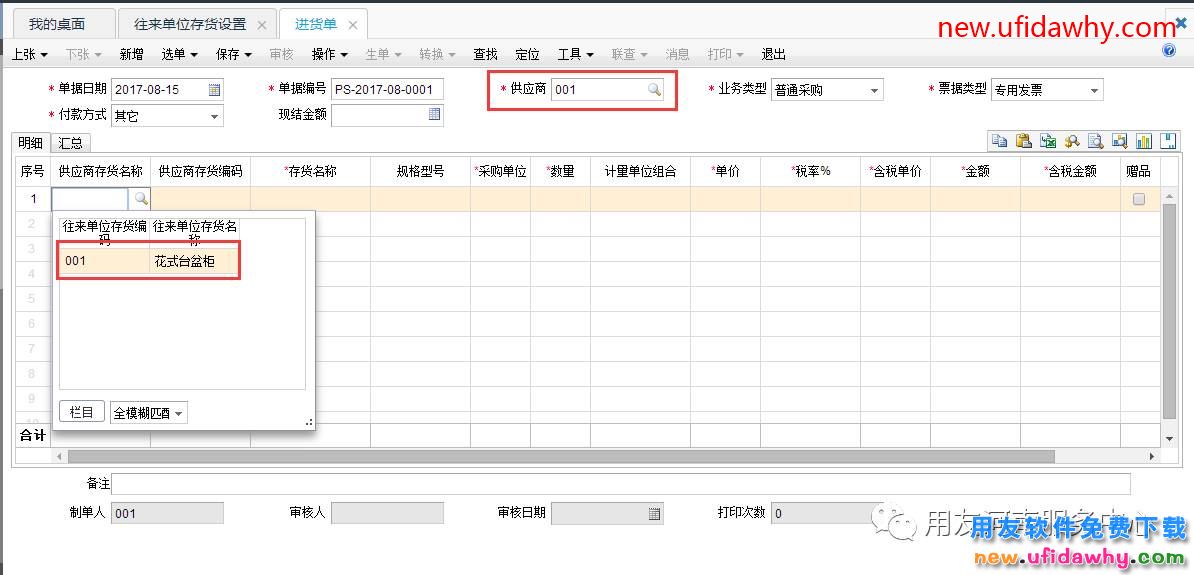The image size is (1194, 575).
Task: Click the magnifier icon in 供应商 field
Action: tap(654, 90)
